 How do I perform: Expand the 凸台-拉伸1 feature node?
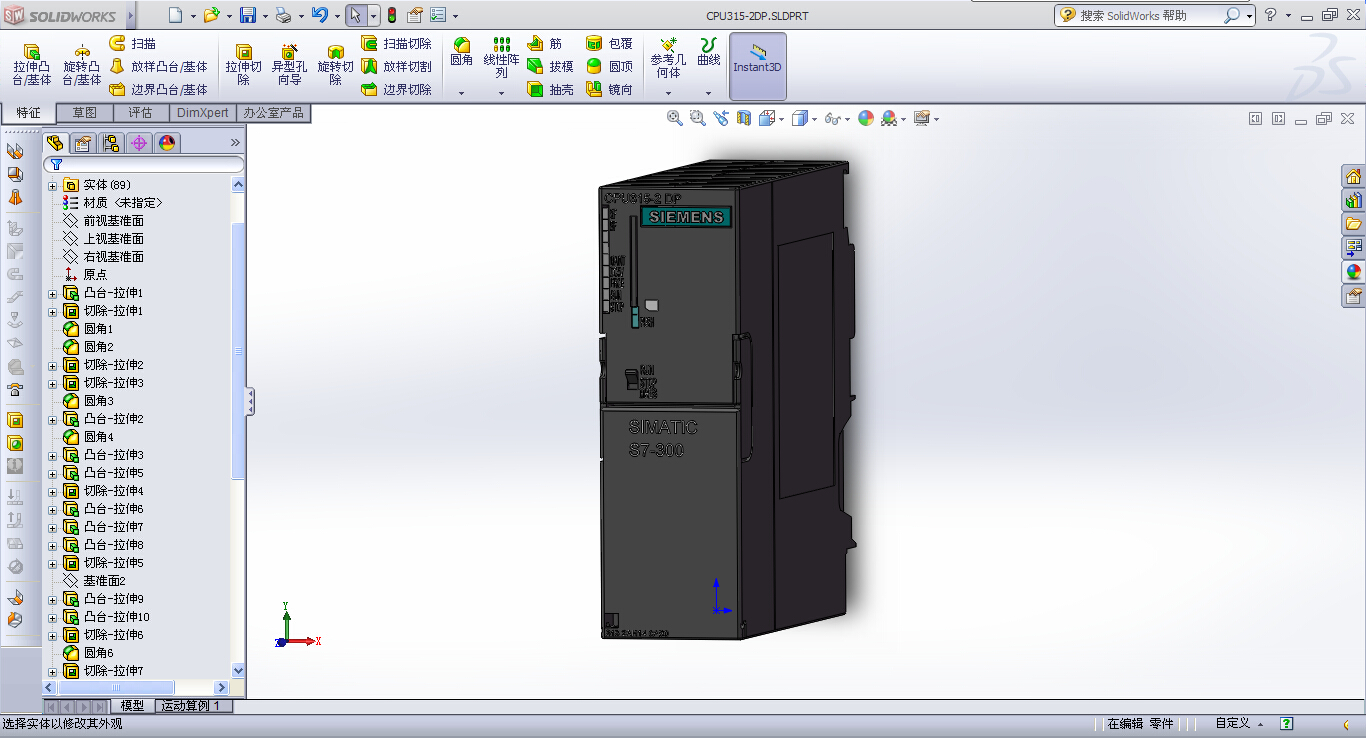coord(53,293)
